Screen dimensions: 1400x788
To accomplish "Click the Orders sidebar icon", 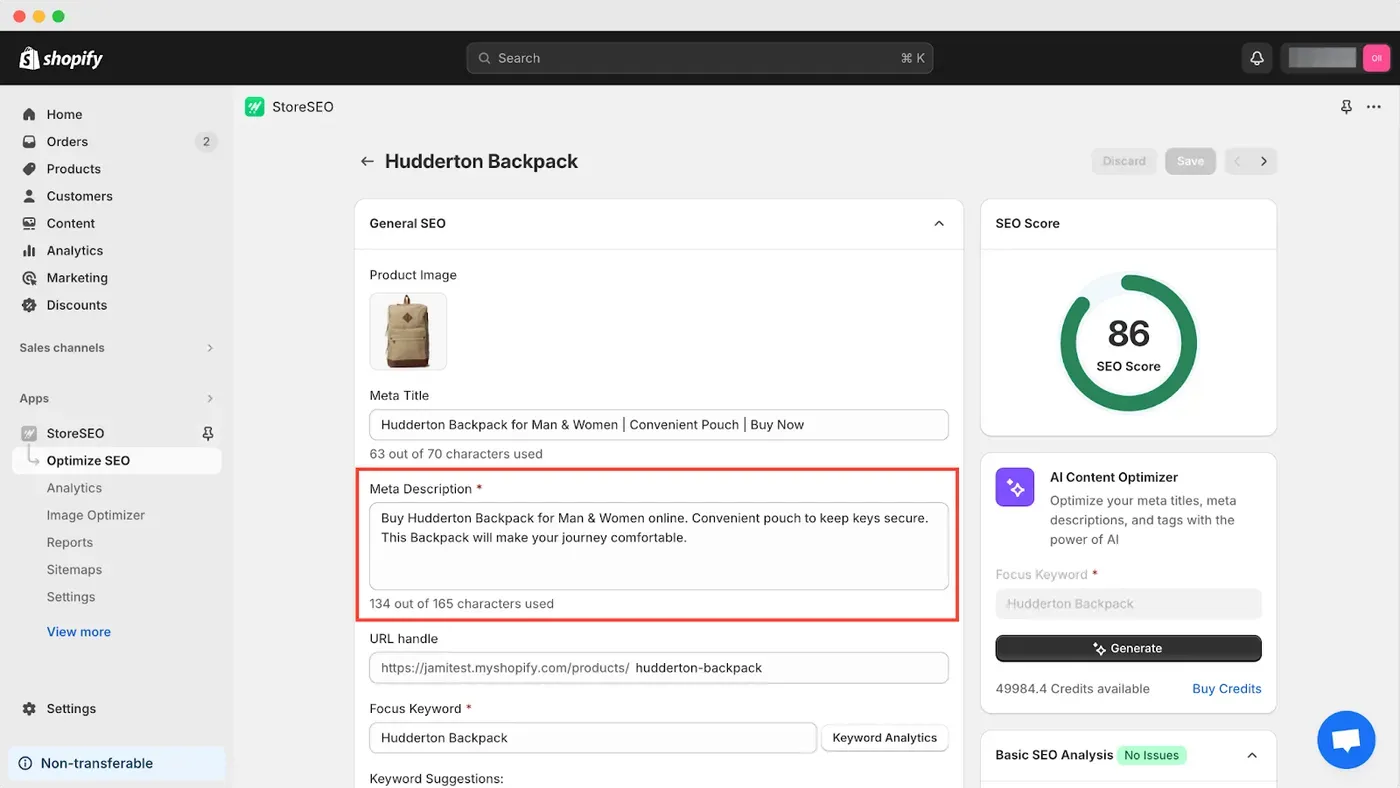I will (x=29, y=142).
